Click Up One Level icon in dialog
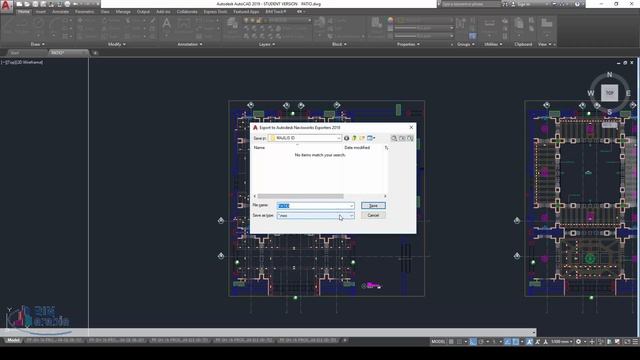Viewport: 640px width, 360px height. (354, 138)
